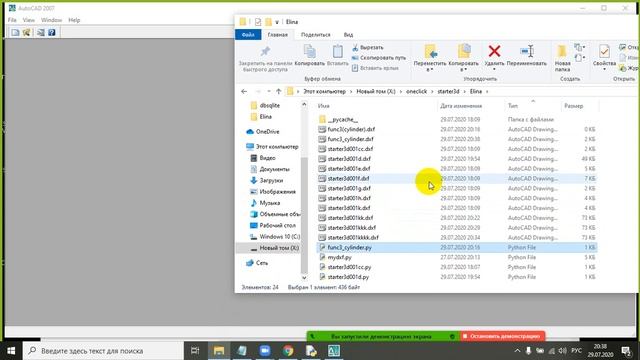Viewport: 640px width, 360px height.
Task: Switch to the Поделиться ribbon tab
Action: pos(316,35)
